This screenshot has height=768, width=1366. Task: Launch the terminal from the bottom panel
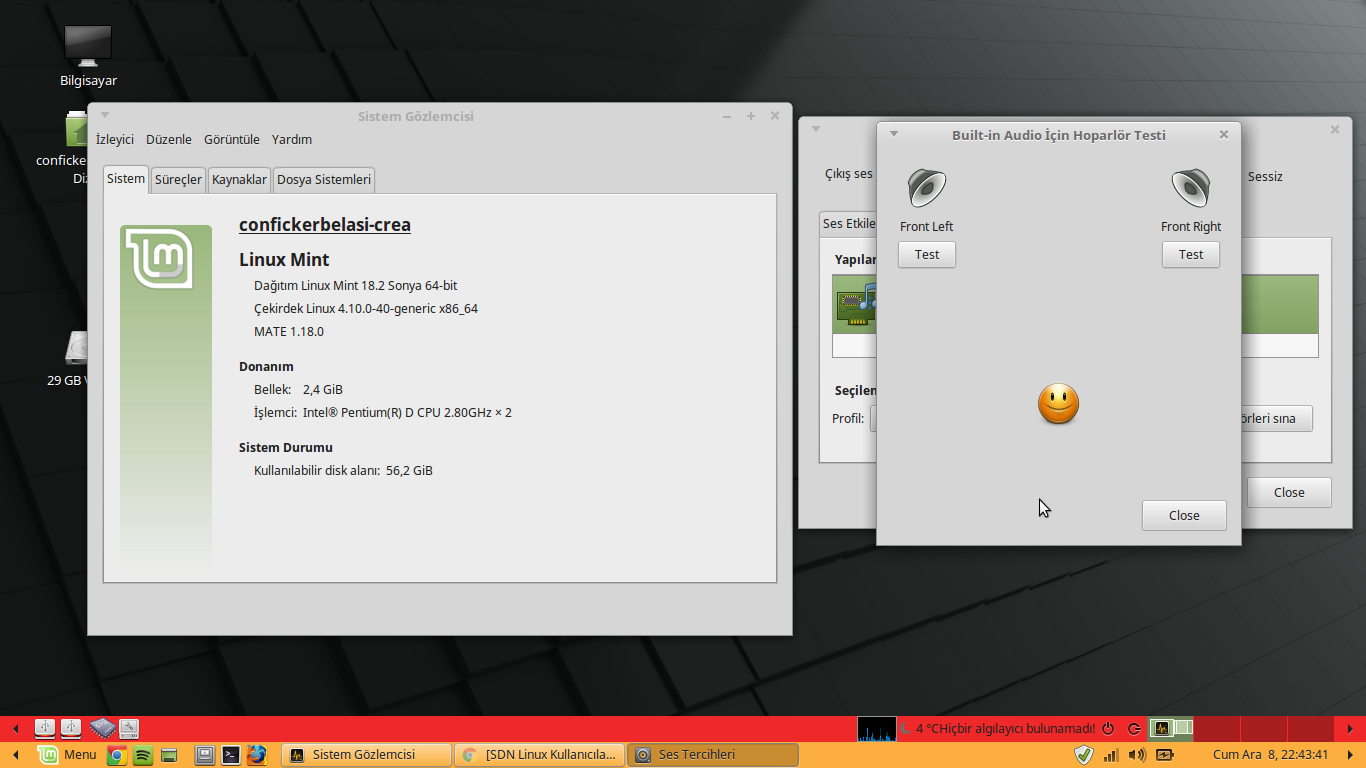231,755
